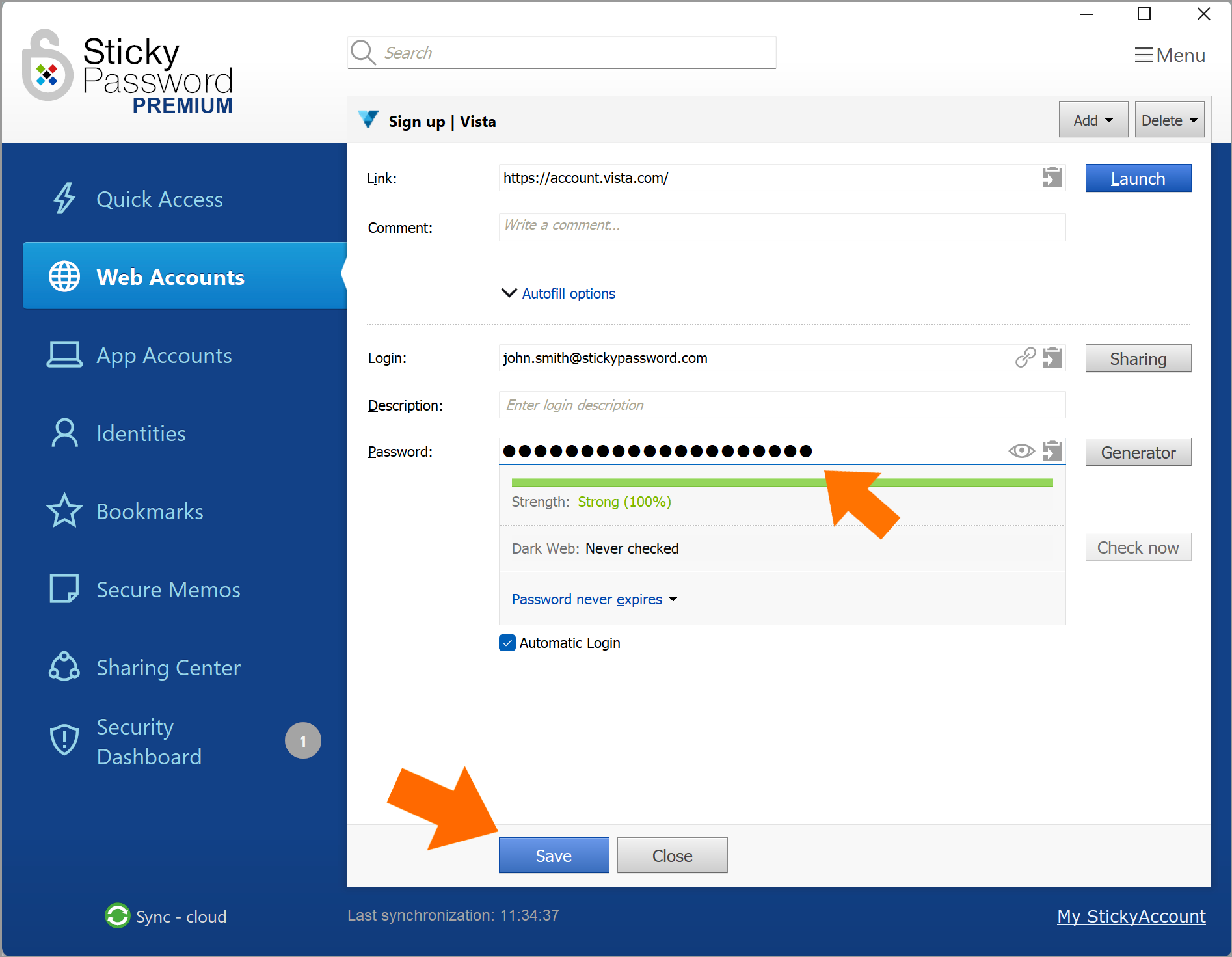Click the Quick Access lightning icon
The width and height of the screenshot is (1232, 957).
click(x=64, y=198)
